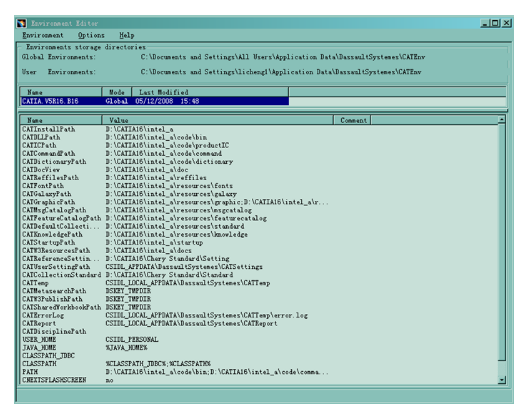This screenshot has width=531, height=415.
Task: Select the CATW3ResourcesPath variable
Action: pos(56,250)
